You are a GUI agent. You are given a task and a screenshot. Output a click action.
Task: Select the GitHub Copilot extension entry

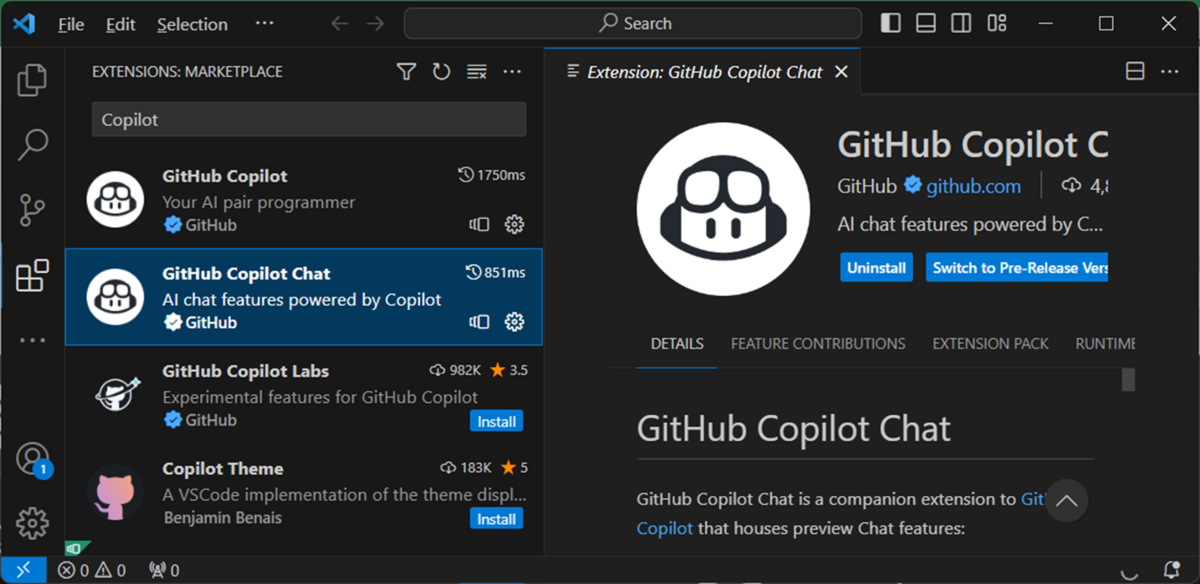[304, 200]
